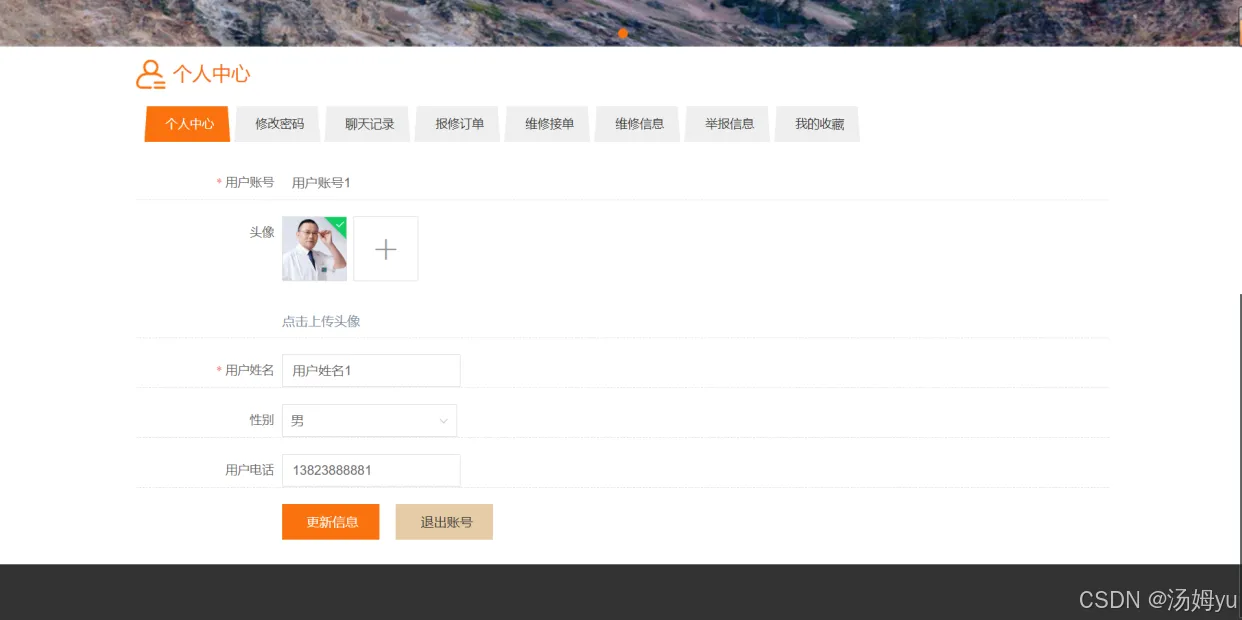Open the 举报信息 tab
This screenshot has width=1242, height=620.
(x=729, y=124)
